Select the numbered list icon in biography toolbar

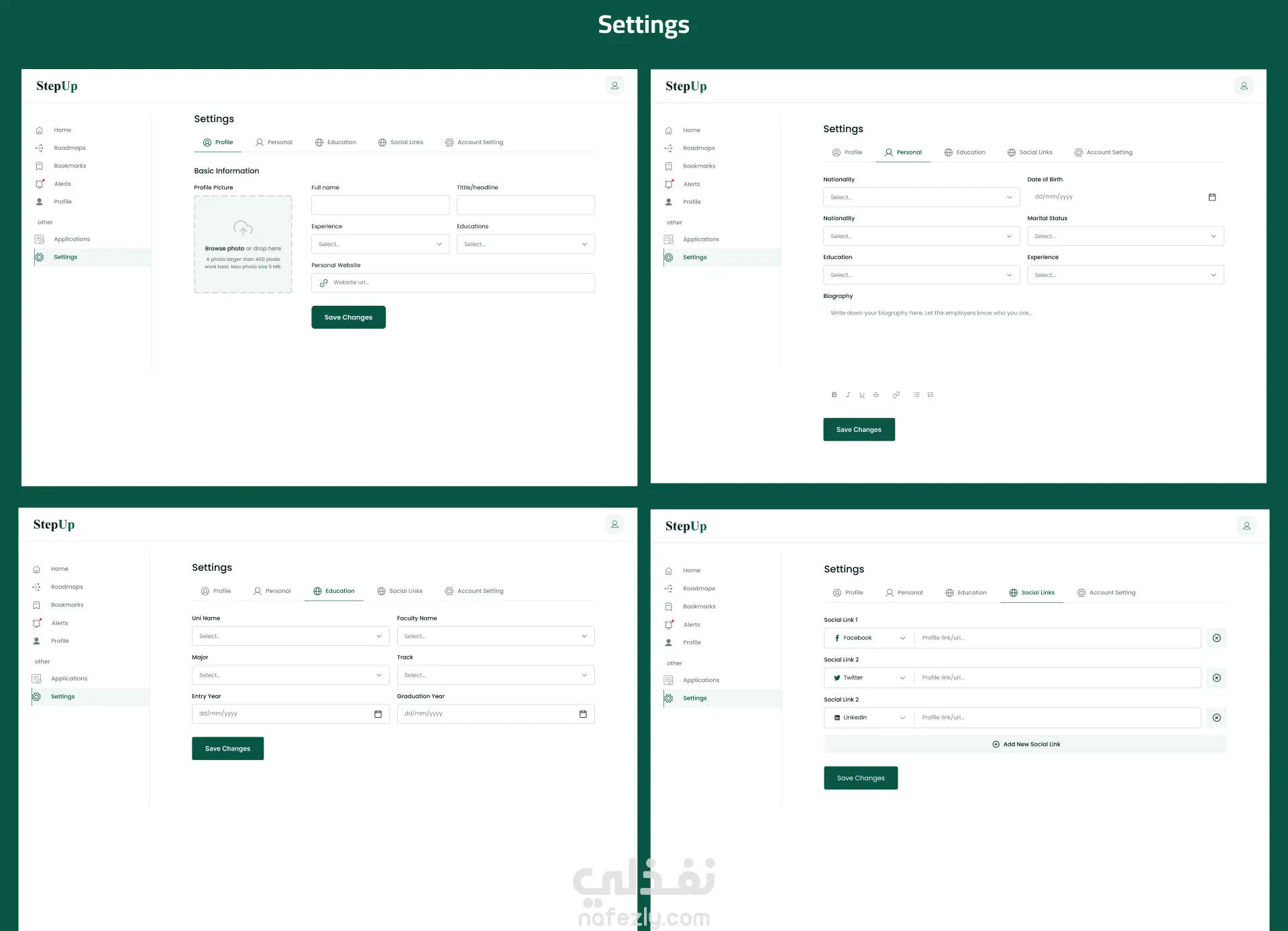(x=930, y=395)
